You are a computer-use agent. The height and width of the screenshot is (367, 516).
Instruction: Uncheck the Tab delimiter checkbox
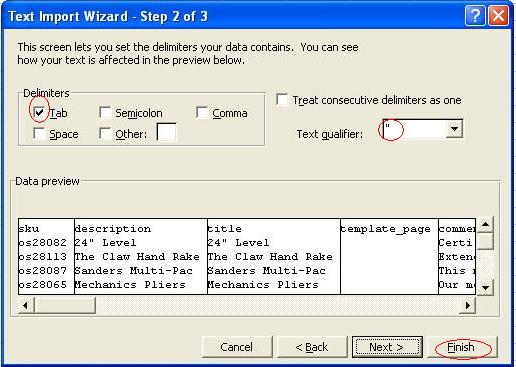(39, 112)
